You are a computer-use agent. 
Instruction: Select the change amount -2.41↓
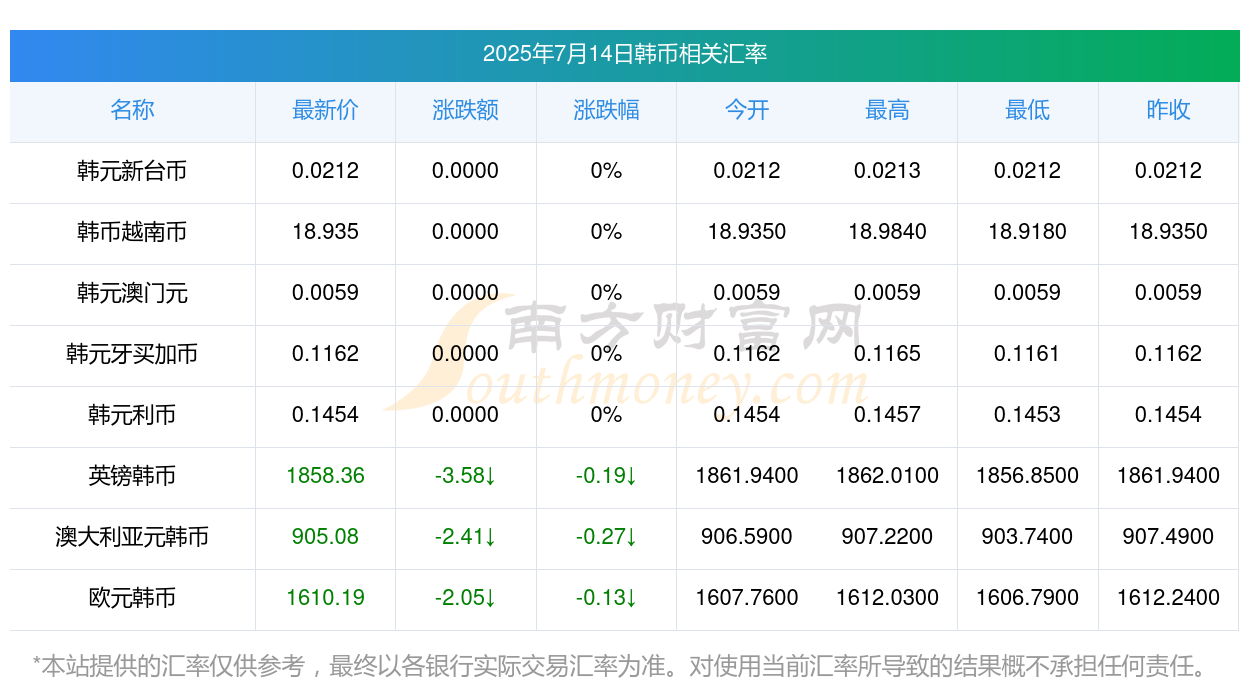[466, 537]
